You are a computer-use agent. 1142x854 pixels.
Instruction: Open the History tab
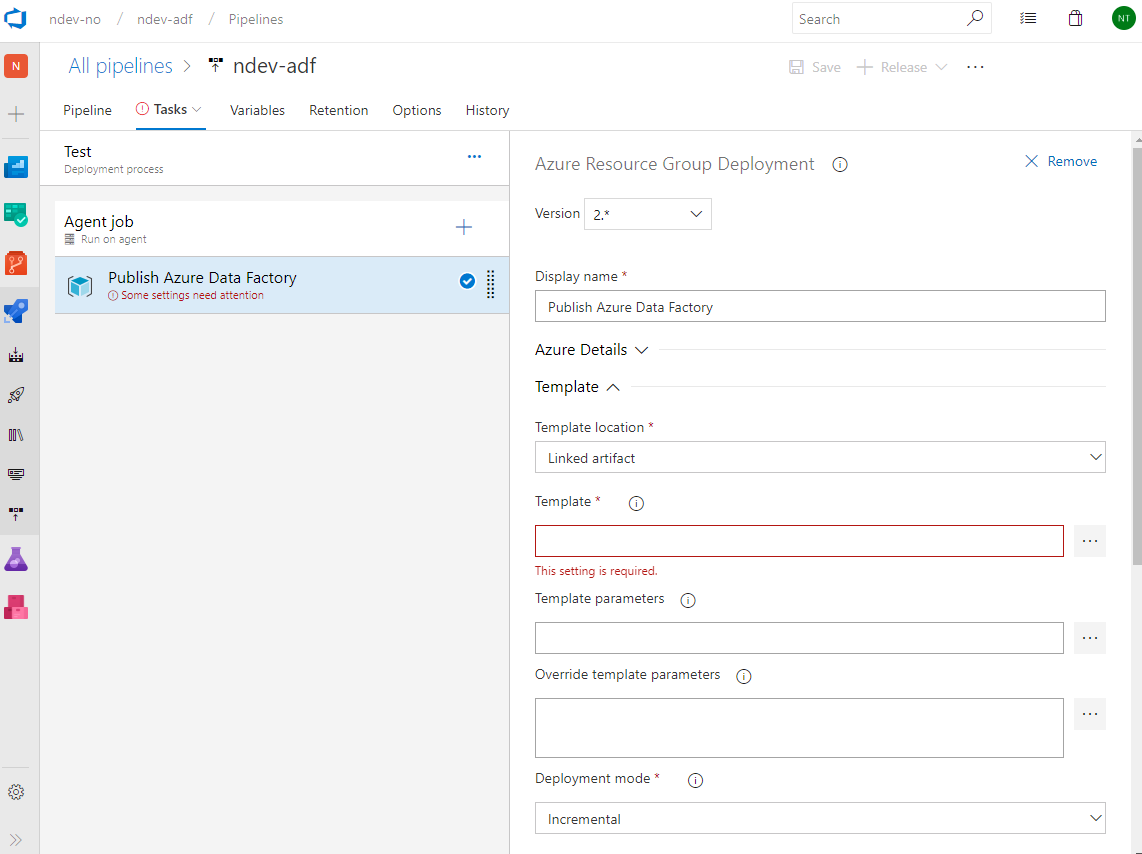coord(487,110)
